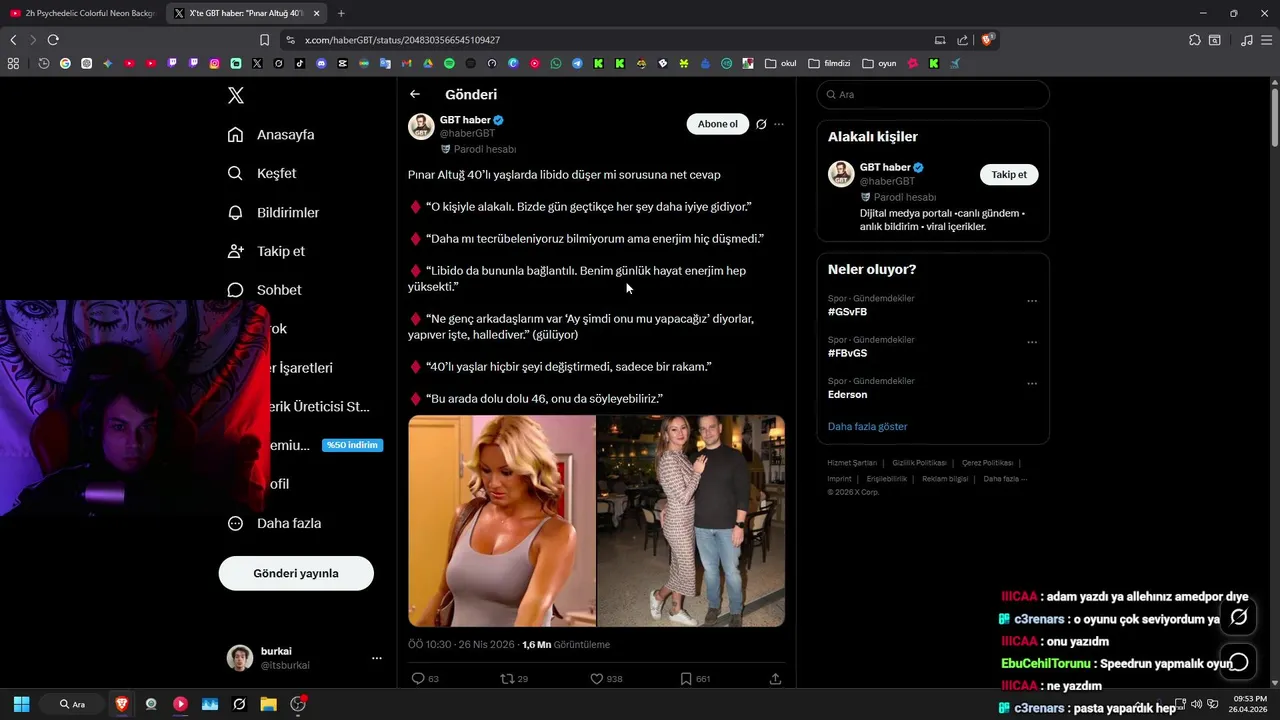Open the filmdizi bookmarks folder
This screenshot has height=720, width=1280.
[829, 63]
